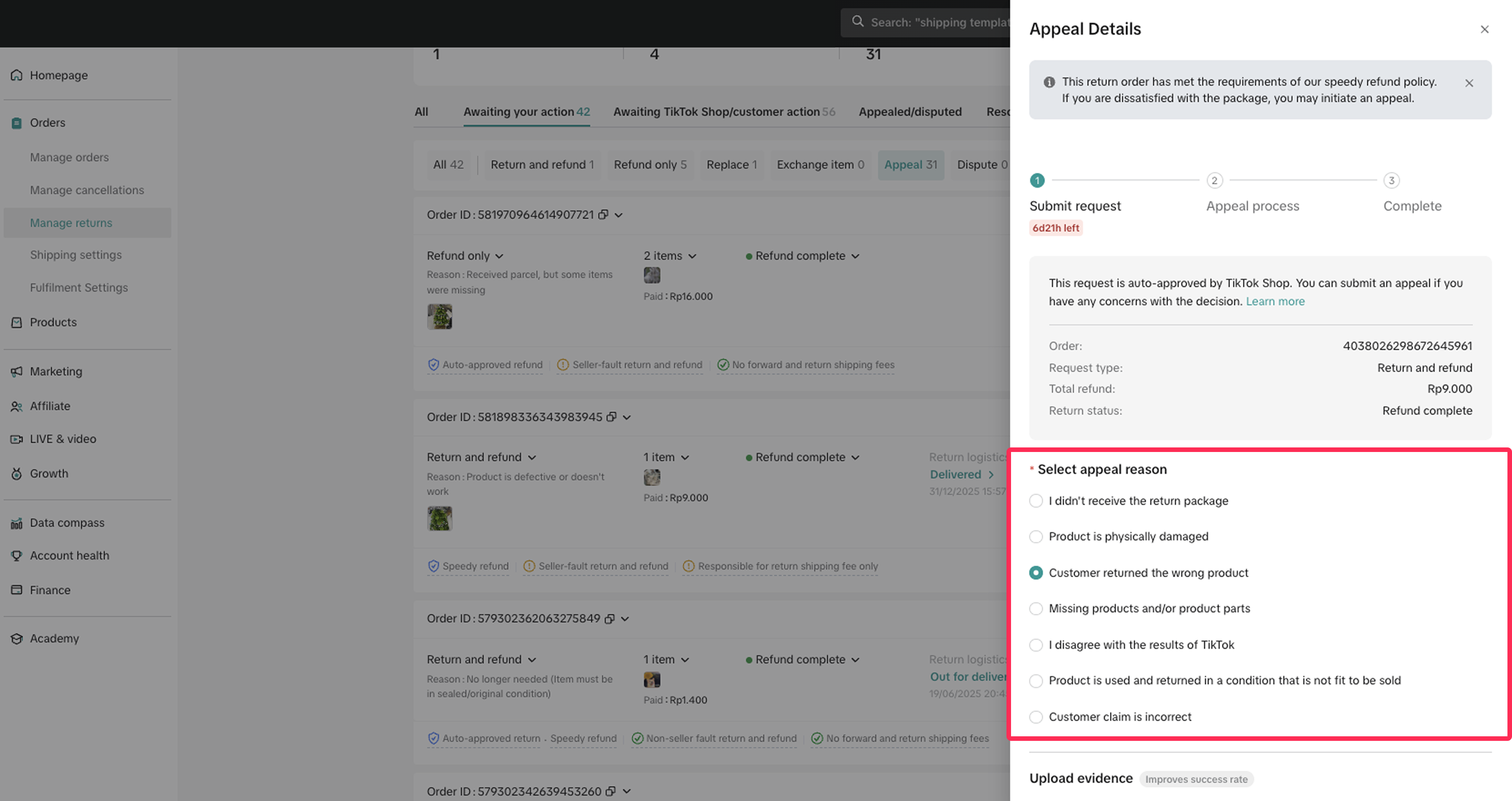Select the "Refund only 5" filter tab

(650, 164)
